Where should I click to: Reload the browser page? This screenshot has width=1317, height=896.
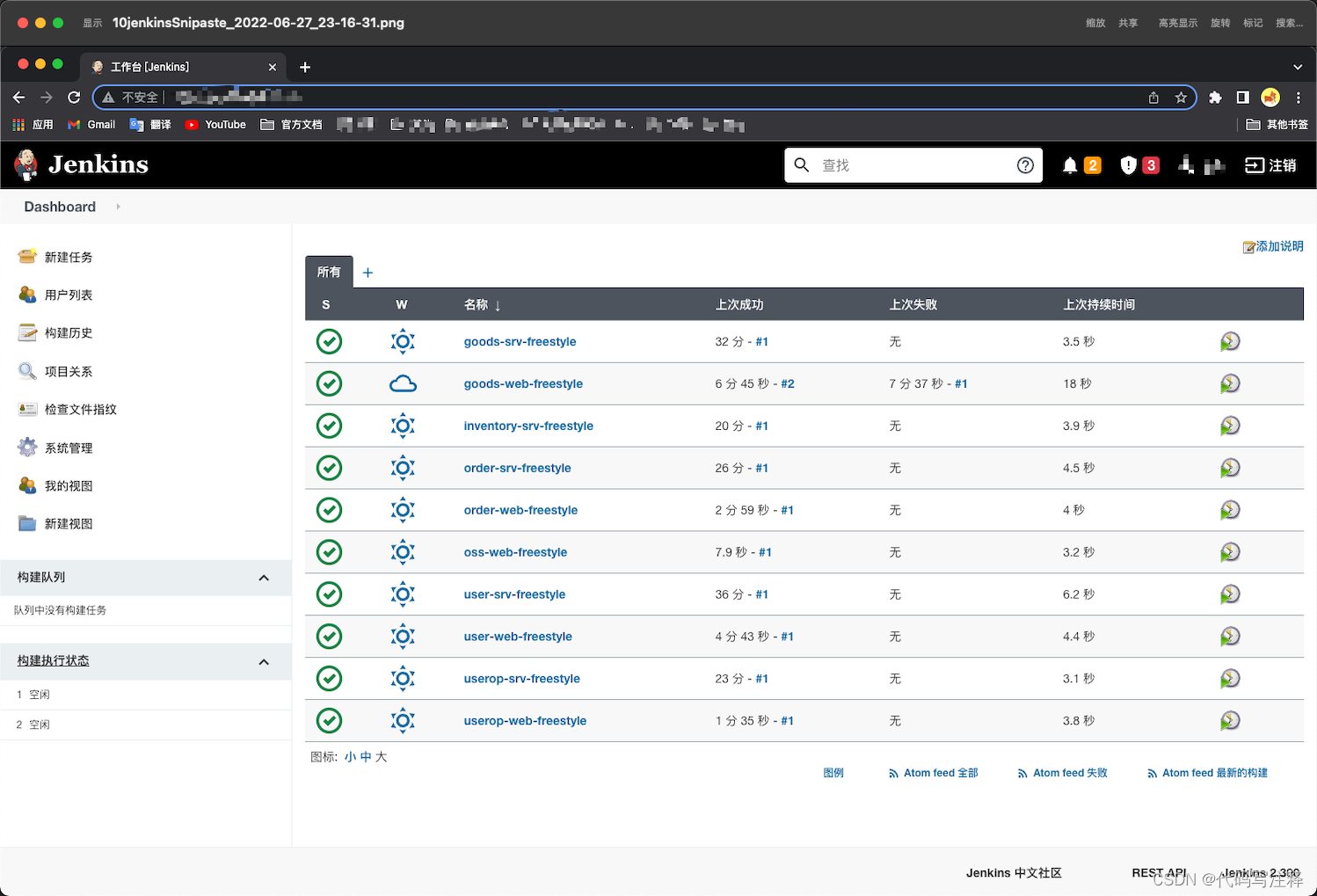click(74, 98)
